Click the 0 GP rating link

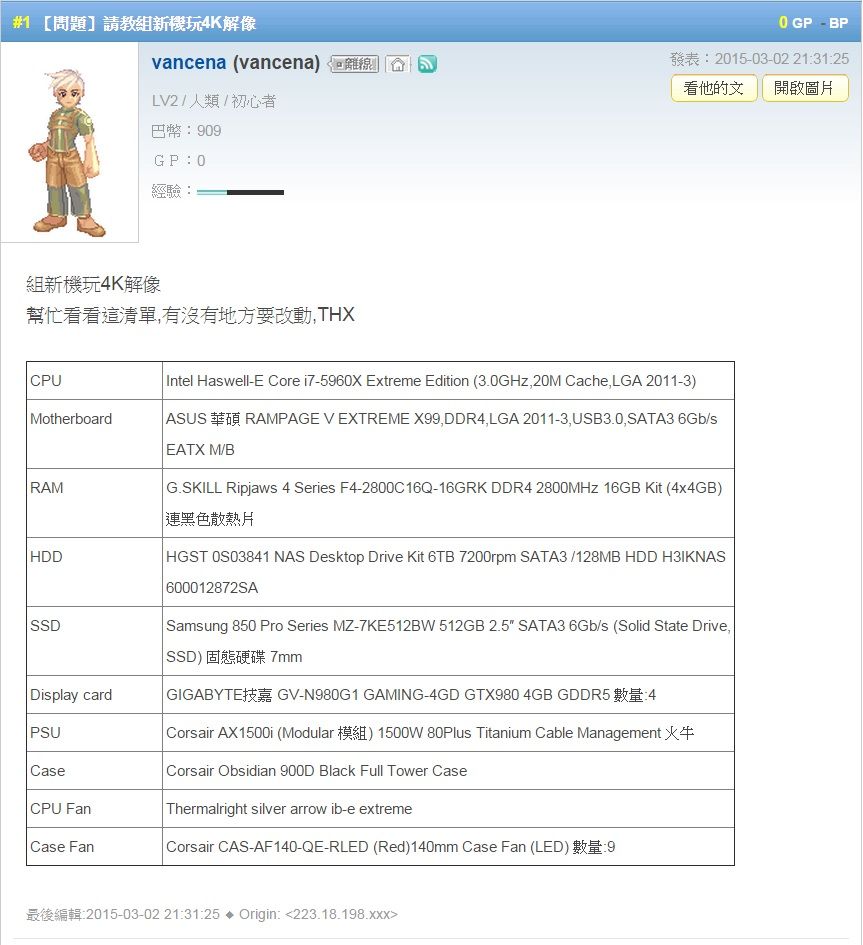pyautogui.click(x=795, y=23)
